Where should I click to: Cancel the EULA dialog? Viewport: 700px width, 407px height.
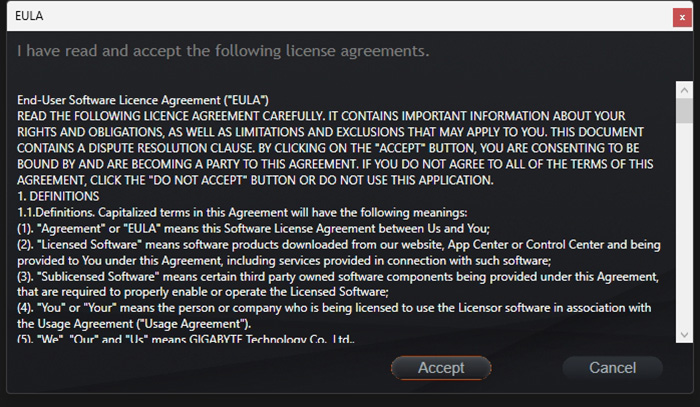point(612,368)
